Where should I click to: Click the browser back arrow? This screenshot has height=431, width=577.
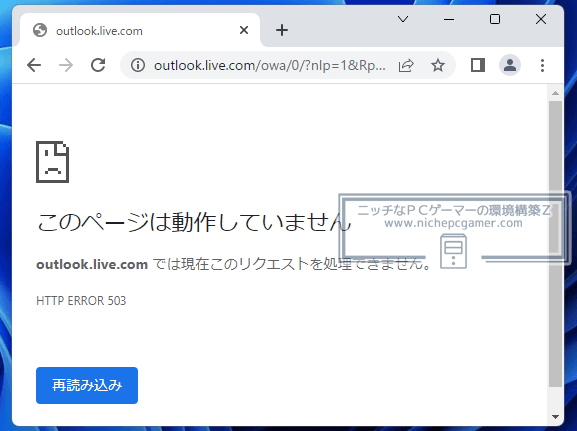click(34, 66)
